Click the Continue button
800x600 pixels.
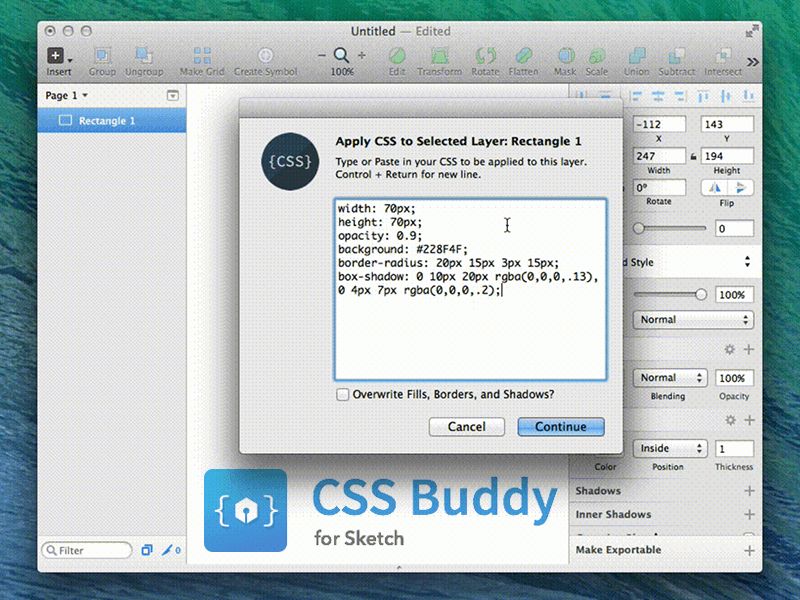(561, 427)
